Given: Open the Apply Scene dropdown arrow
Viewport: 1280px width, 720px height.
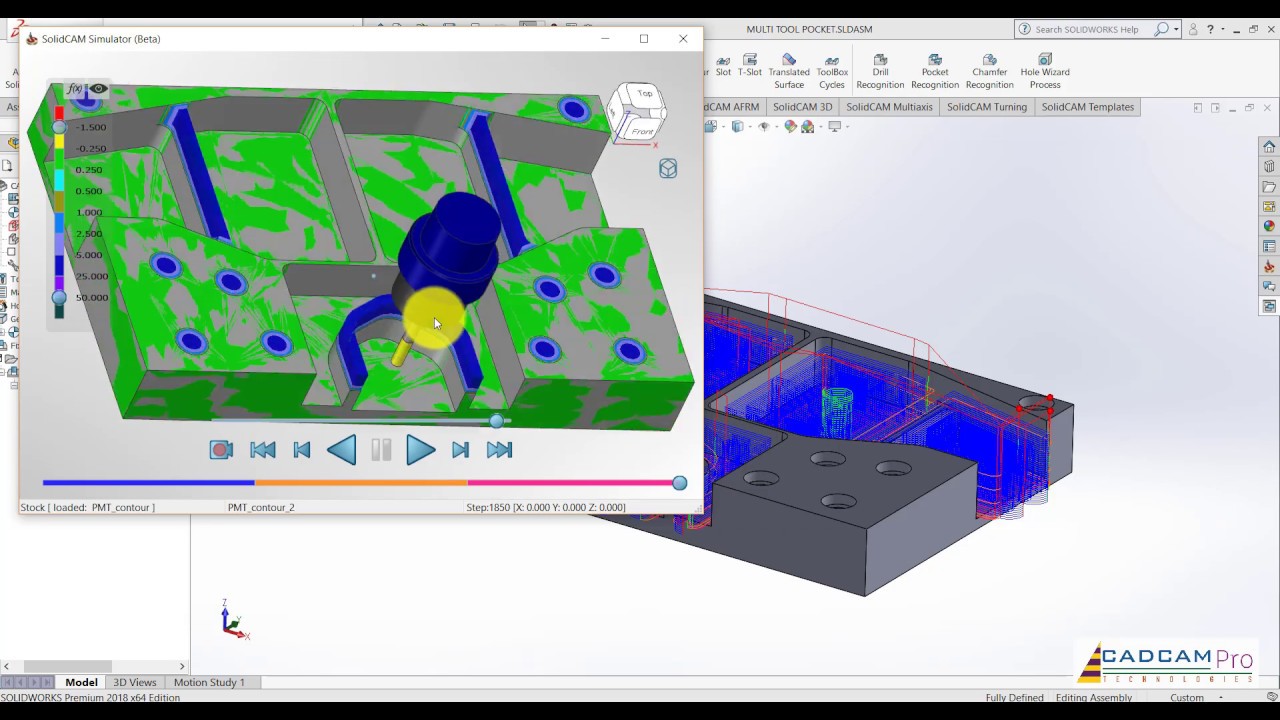Looking at the screenshot, I should [x=821, y=127].
